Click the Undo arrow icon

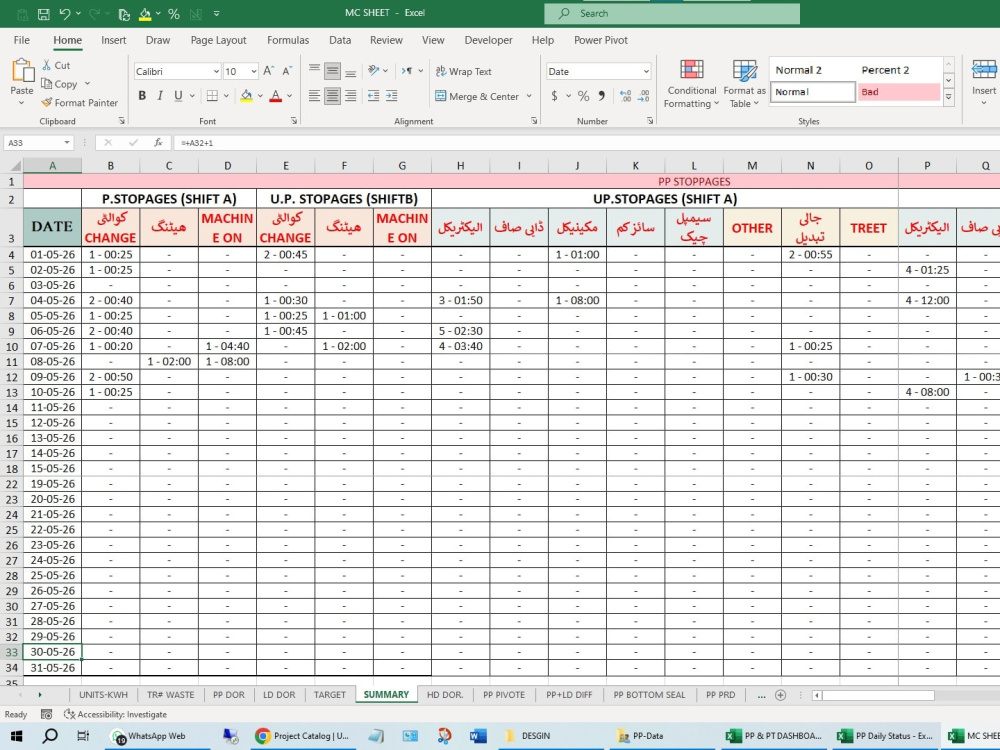[64, 13]
